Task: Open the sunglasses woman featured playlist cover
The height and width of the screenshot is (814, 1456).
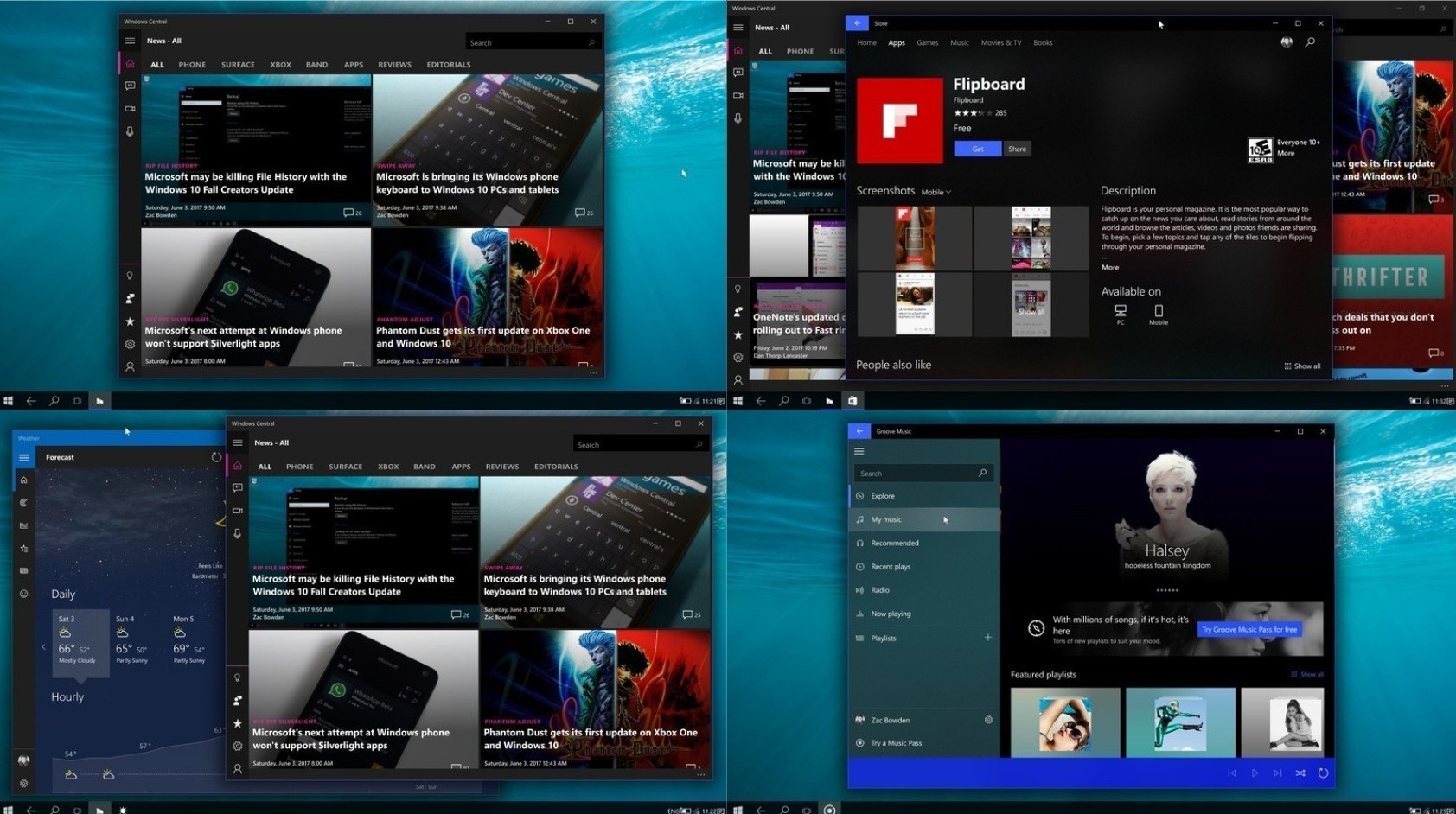Action: tap(1065, 722)
